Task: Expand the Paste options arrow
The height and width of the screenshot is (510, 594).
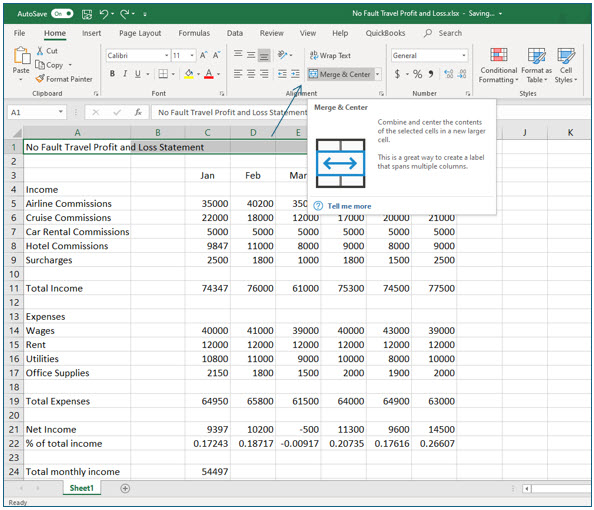Action: [x=21, y=80]
